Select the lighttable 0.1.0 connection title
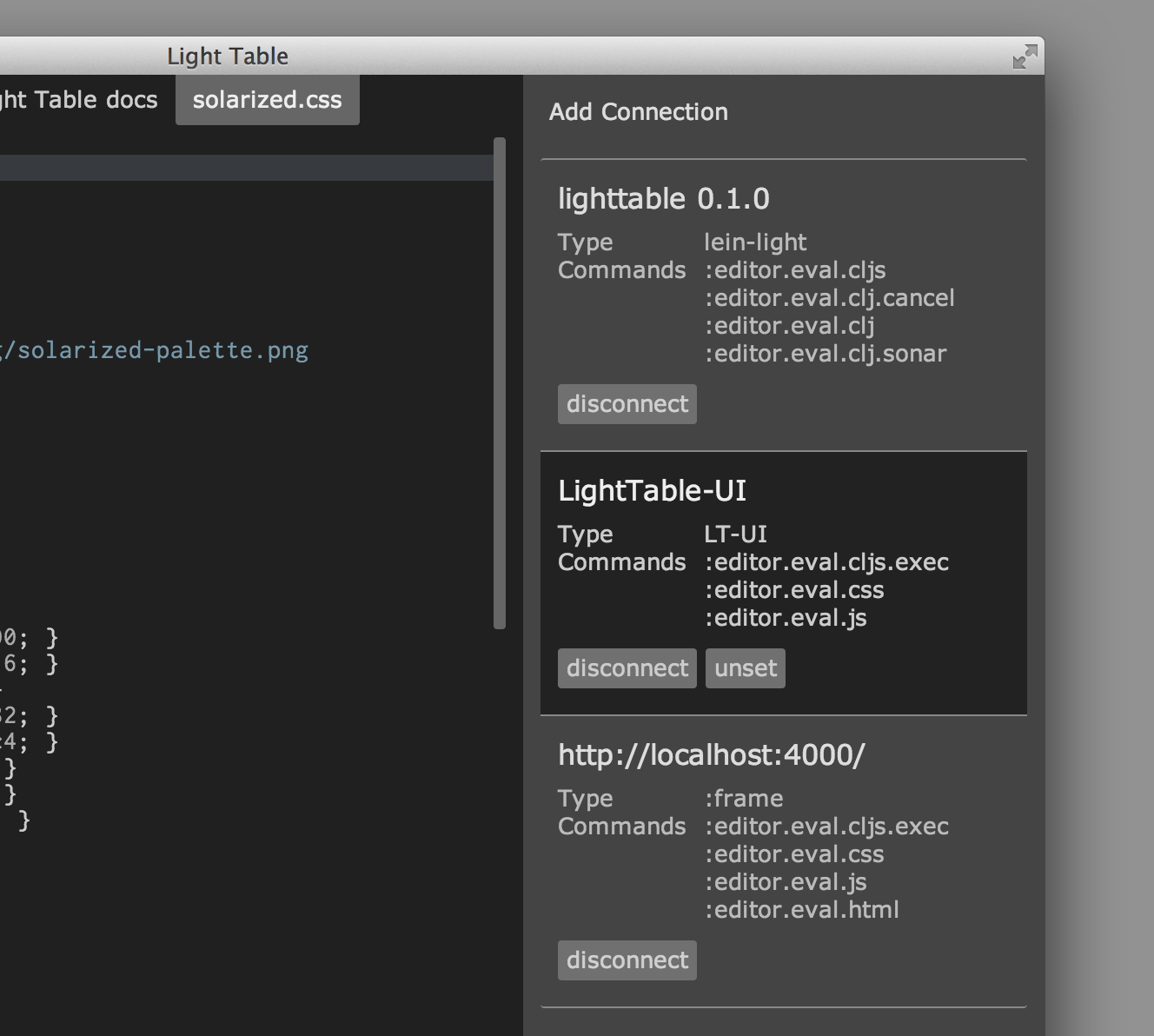 (664, 199)
